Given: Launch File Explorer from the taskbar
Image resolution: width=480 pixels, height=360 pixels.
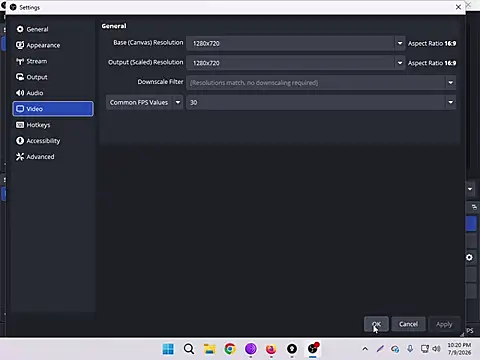Looking at the screenshot, I should 210,349.
